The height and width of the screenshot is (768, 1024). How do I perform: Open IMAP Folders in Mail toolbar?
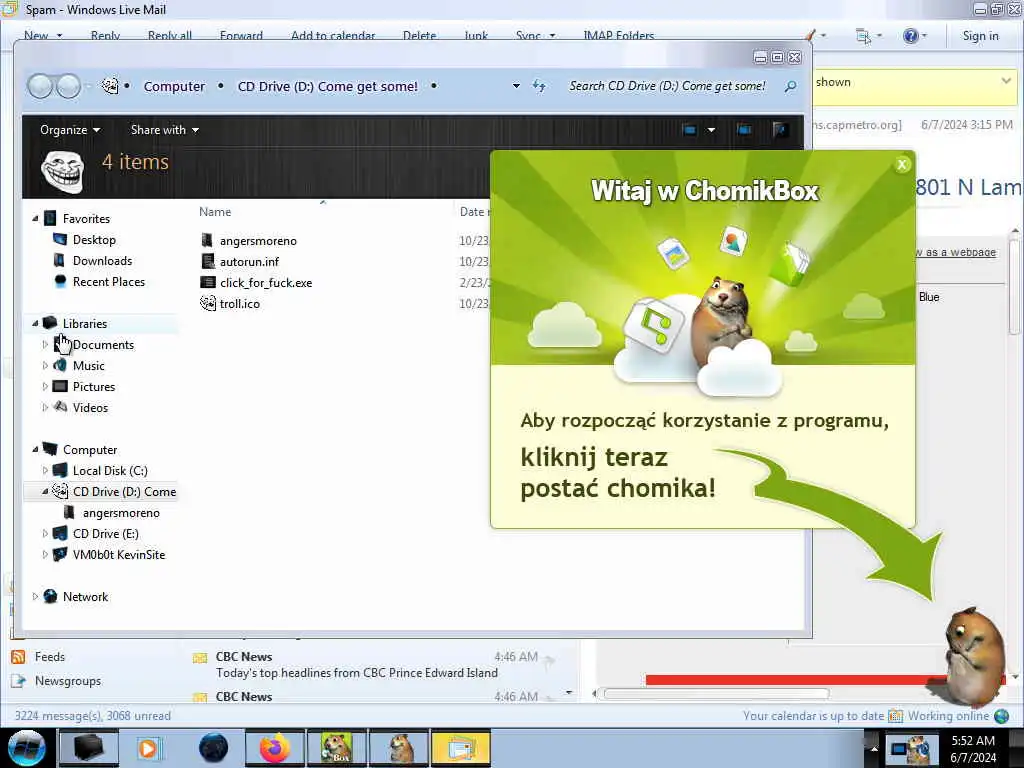pos(618,36)
